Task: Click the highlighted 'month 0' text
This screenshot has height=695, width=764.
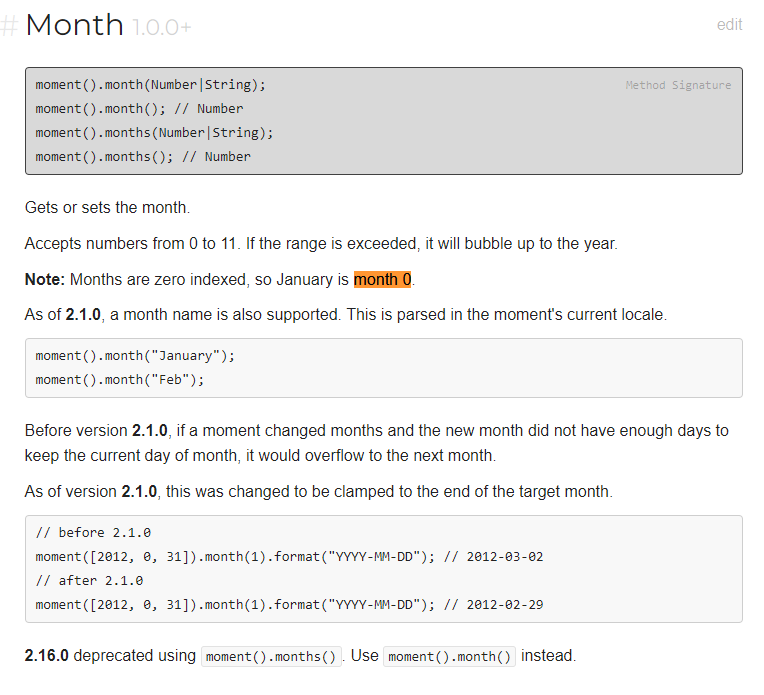Action: pos(382,279)
